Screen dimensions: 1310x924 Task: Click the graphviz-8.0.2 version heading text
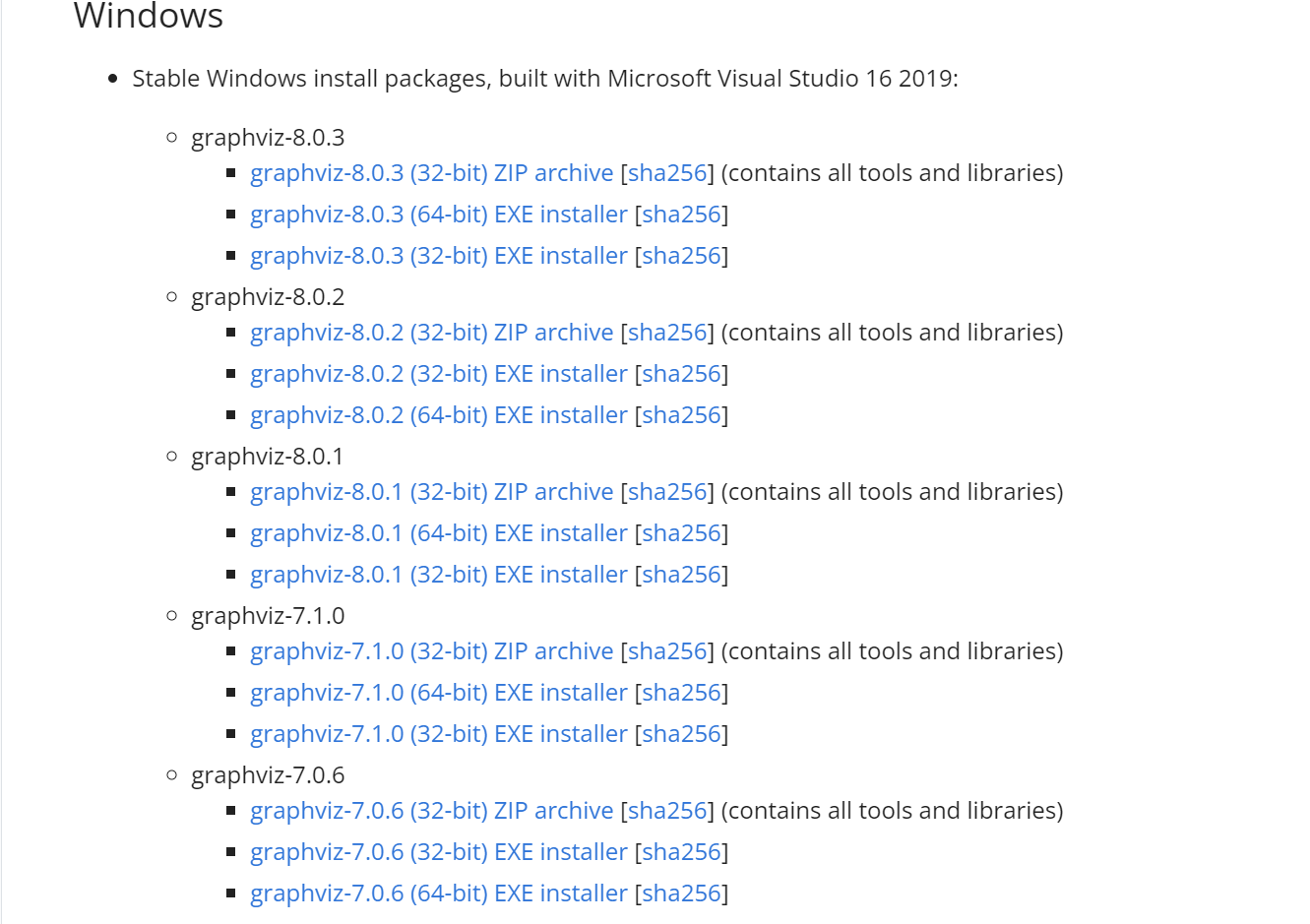tap(268, 297)
